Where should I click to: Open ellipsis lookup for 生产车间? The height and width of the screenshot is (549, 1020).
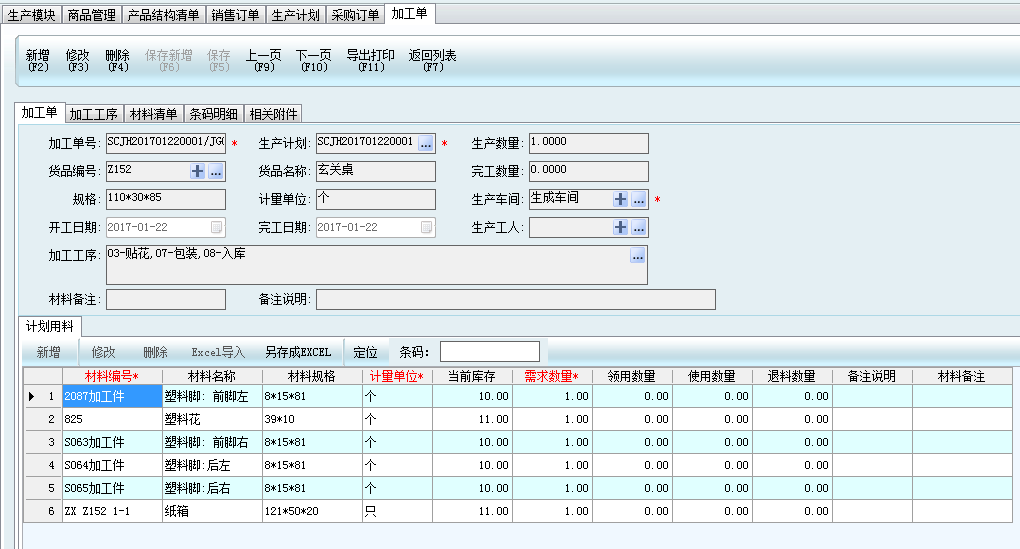click(639, 200)
